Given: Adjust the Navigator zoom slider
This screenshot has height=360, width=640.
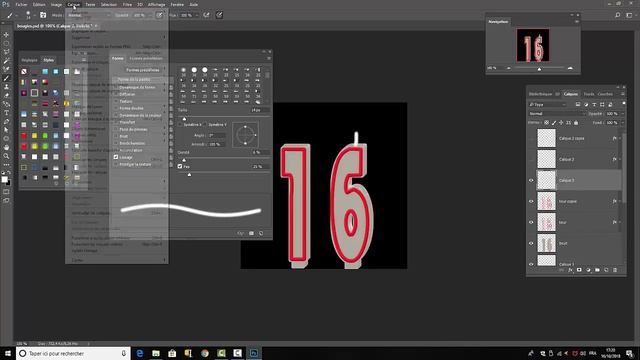Looking at the screenshot, I should [539, 69].
